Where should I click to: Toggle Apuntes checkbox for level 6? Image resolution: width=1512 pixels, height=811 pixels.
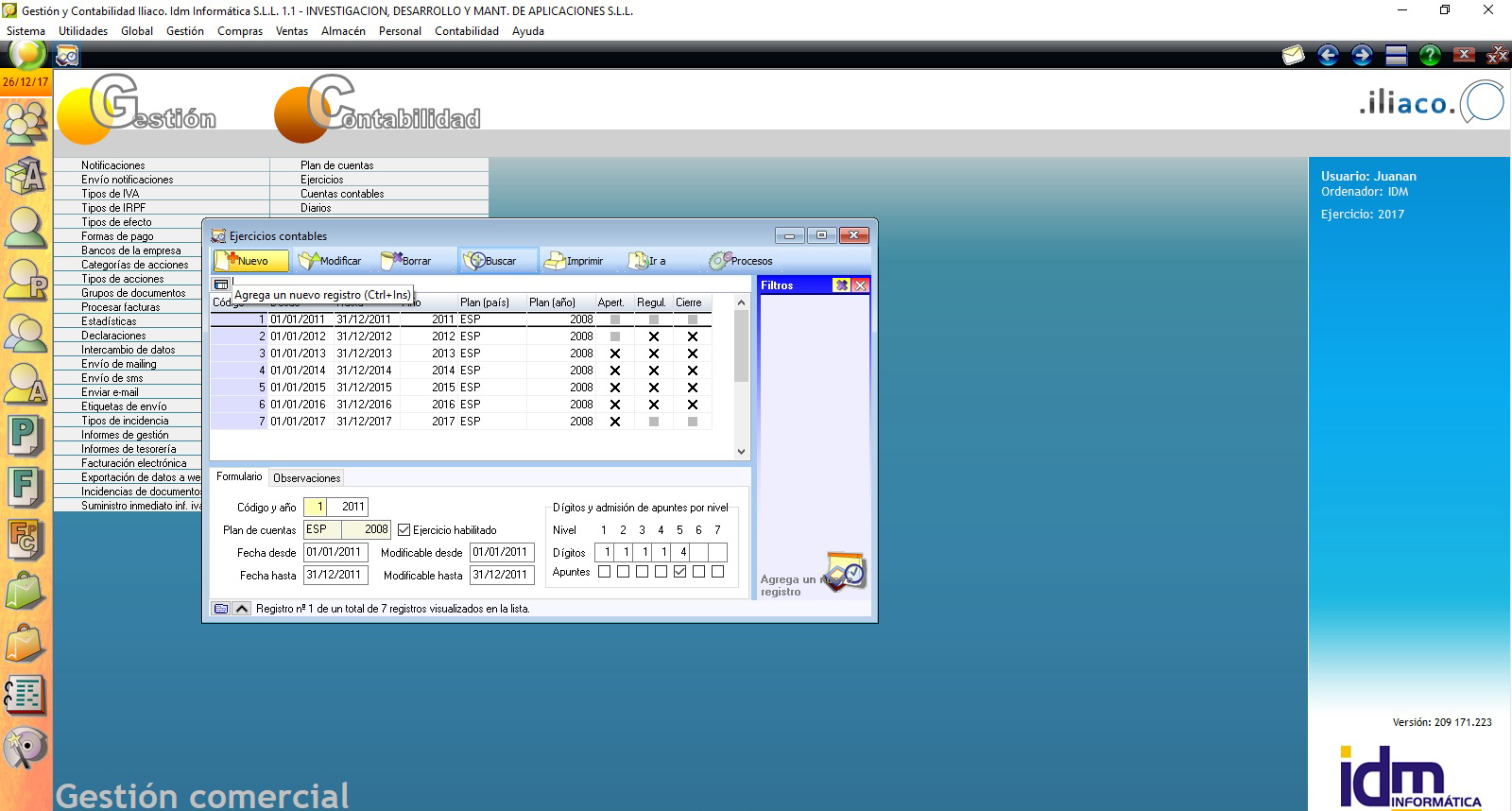coord(698,571)
